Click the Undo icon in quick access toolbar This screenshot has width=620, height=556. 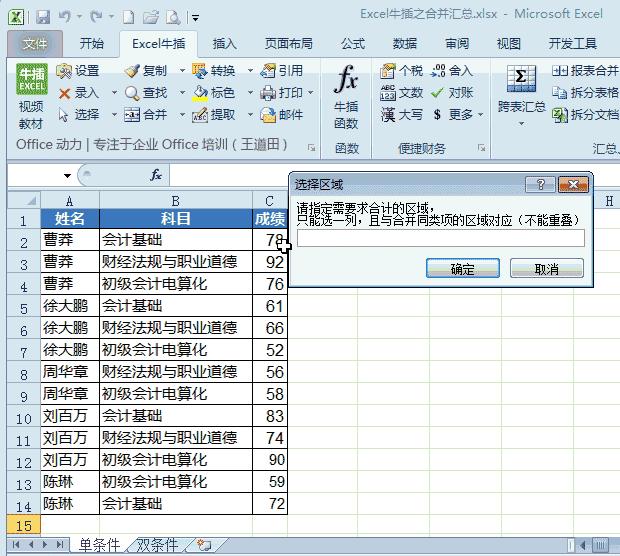click(x=65, y=17)
